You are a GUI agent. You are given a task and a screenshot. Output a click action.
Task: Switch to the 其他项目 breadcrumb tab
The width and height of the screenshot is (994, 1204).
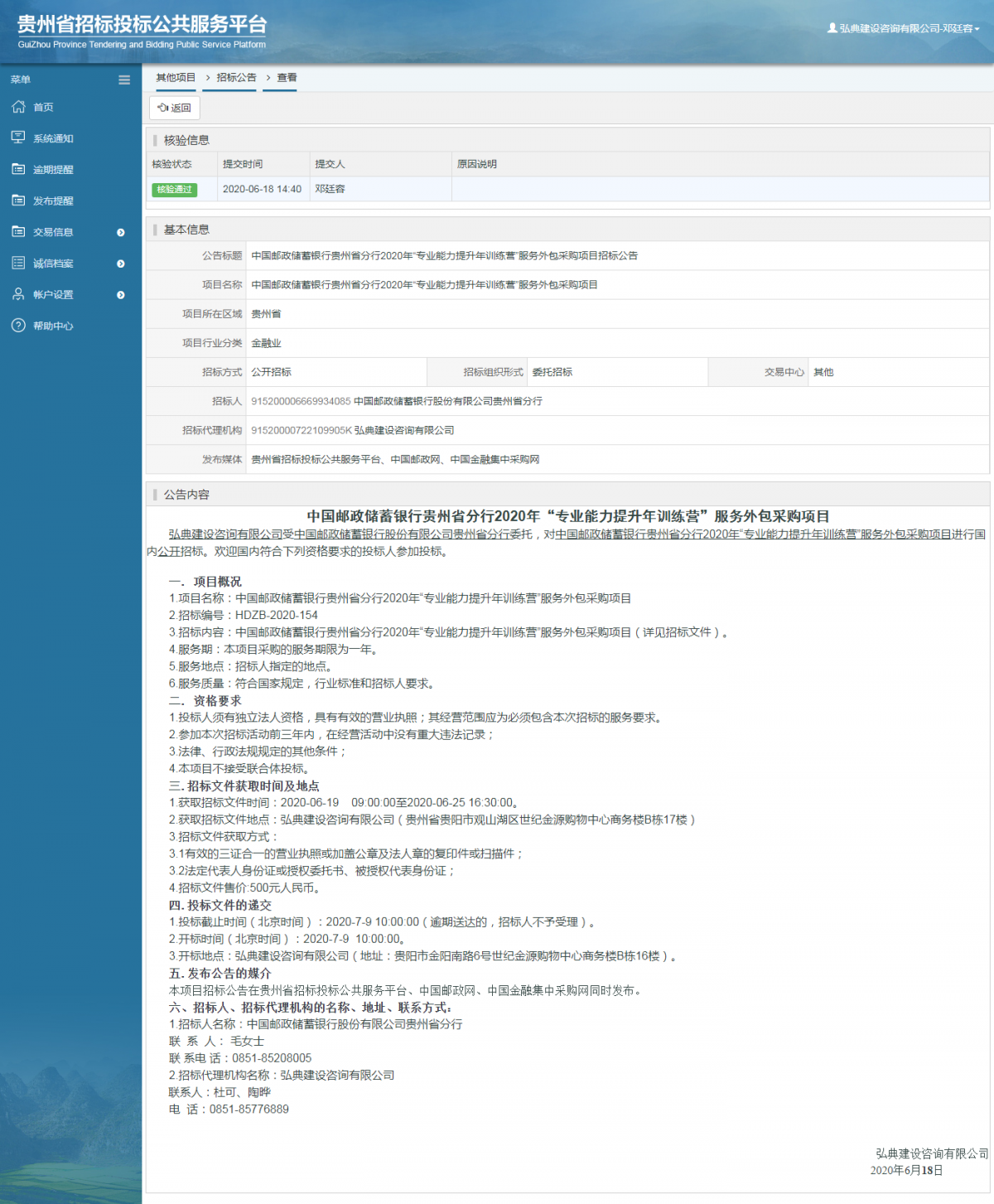pos(175,77)
